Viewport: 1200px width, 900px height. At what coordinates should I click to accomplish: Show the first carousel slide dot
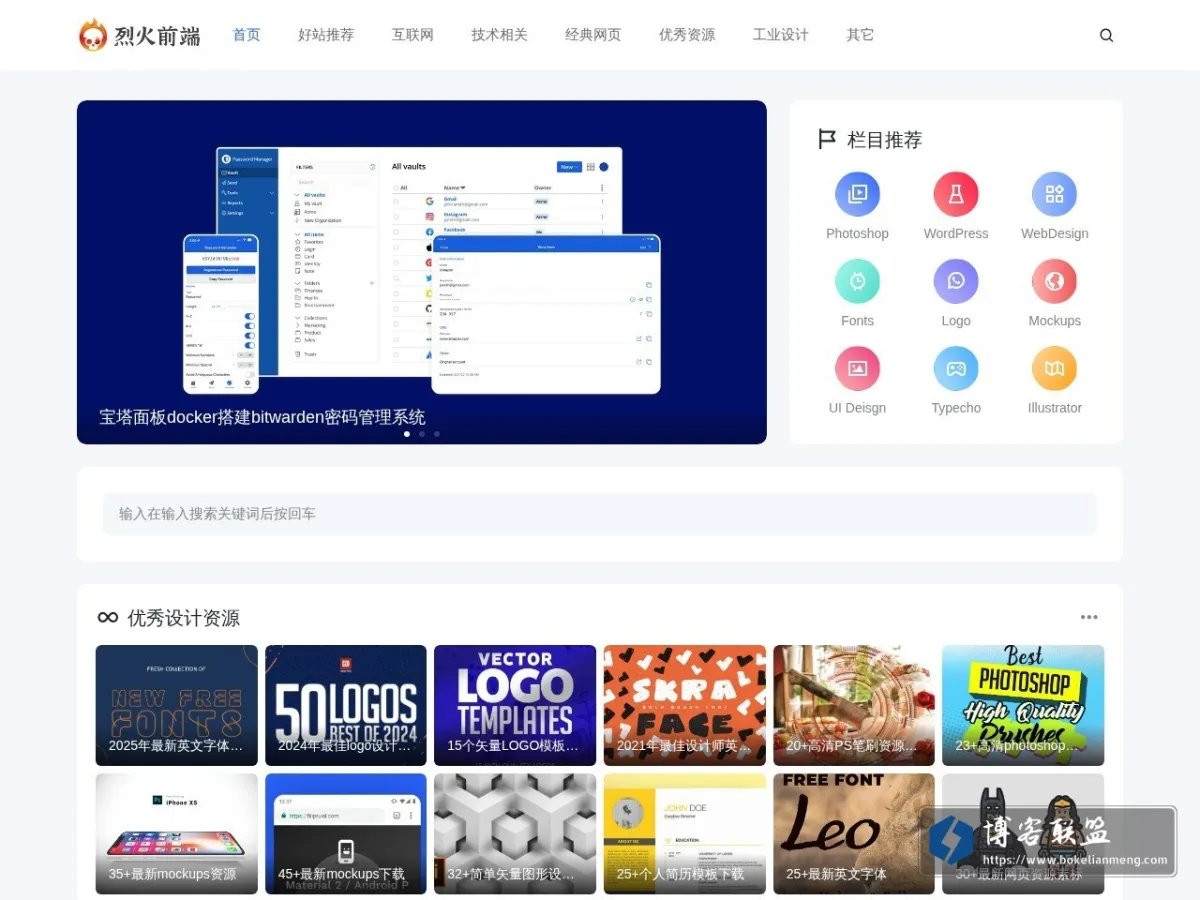pos(406,434)
